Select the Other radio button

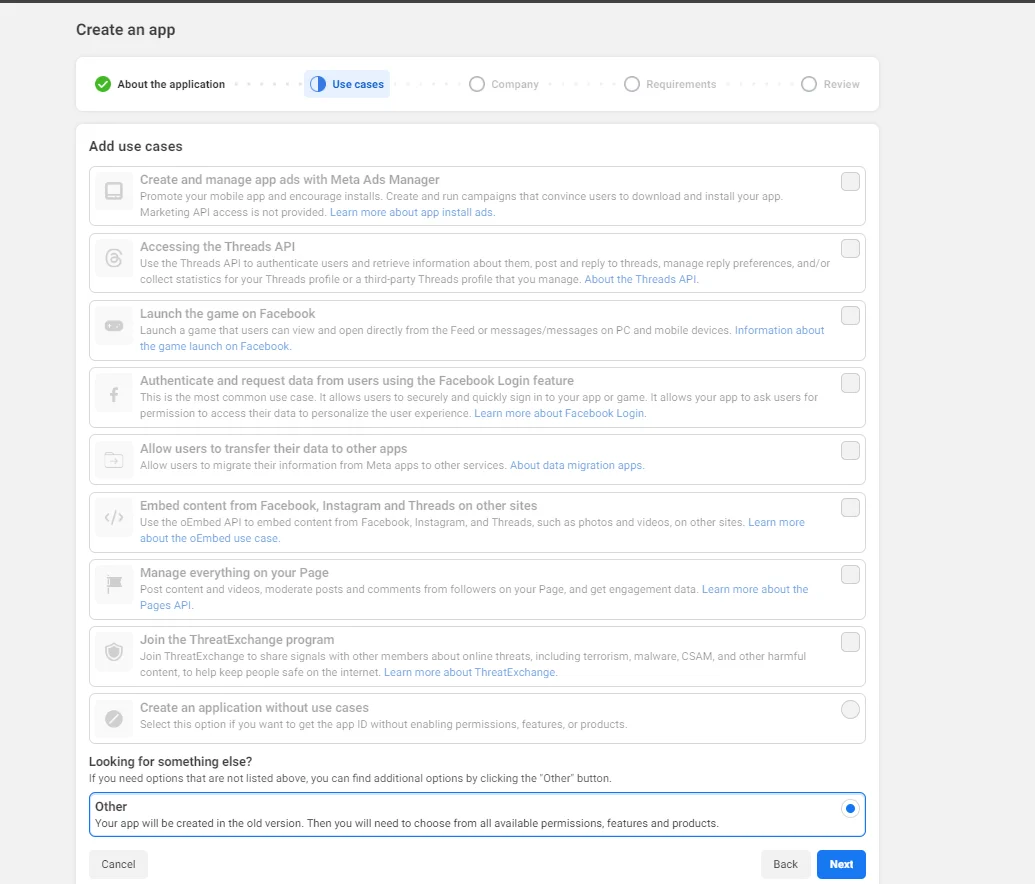click(850, 808)
